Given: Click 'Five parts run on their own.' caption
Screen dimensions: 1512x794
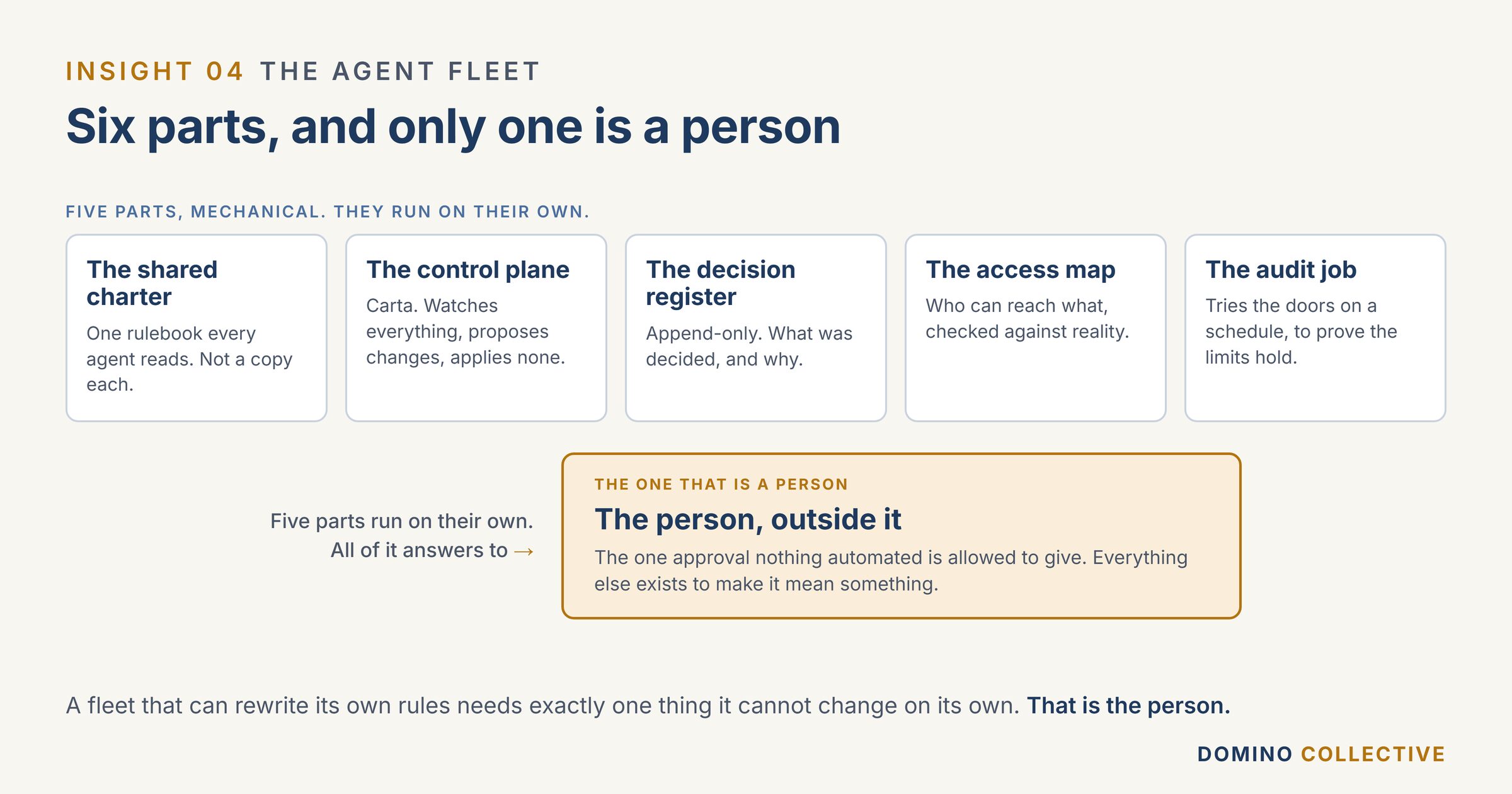Looking at the screenshot, I should tap(401, 521).
